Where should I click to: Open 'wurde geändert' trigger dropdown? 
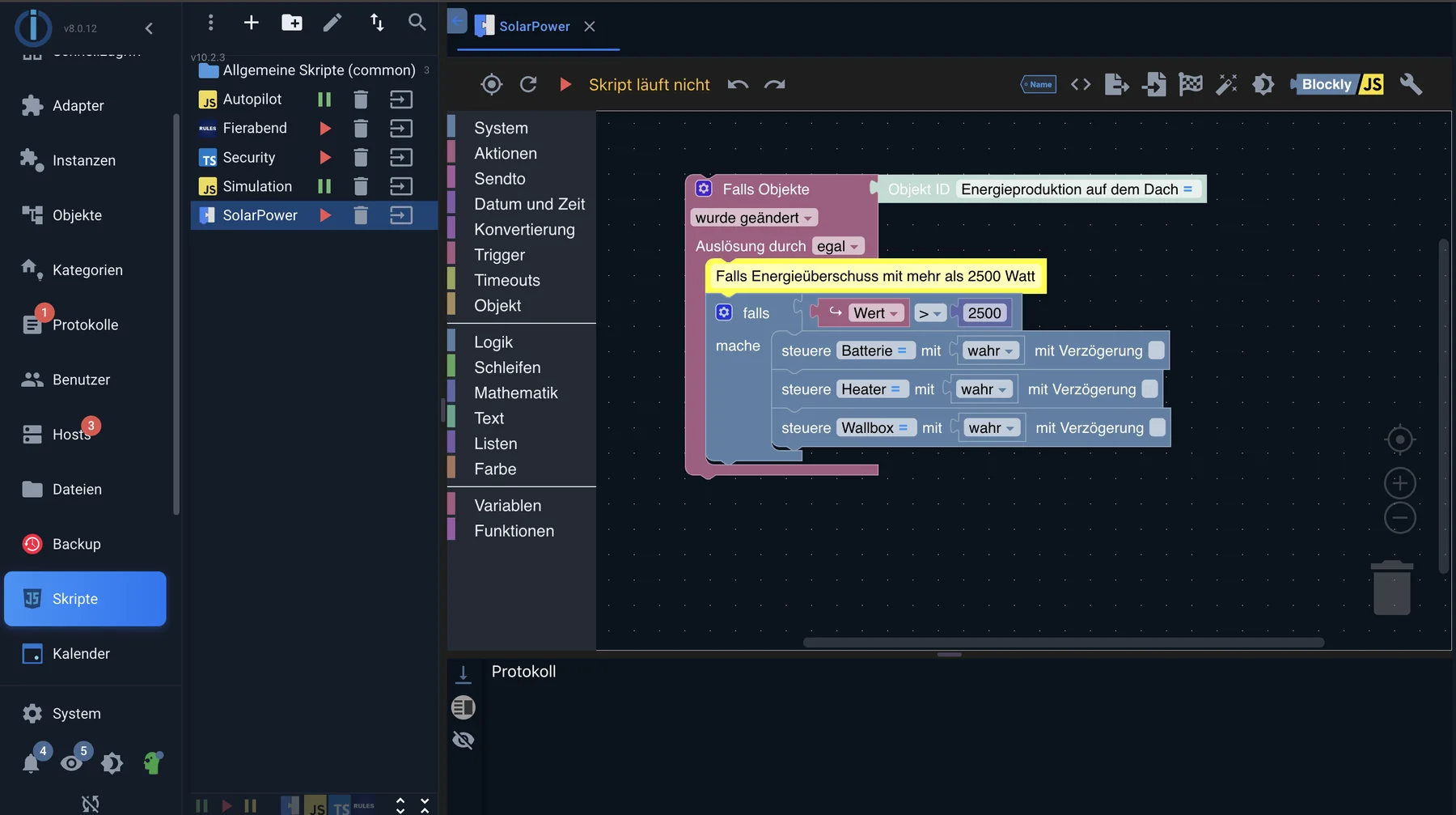[754, 218]
